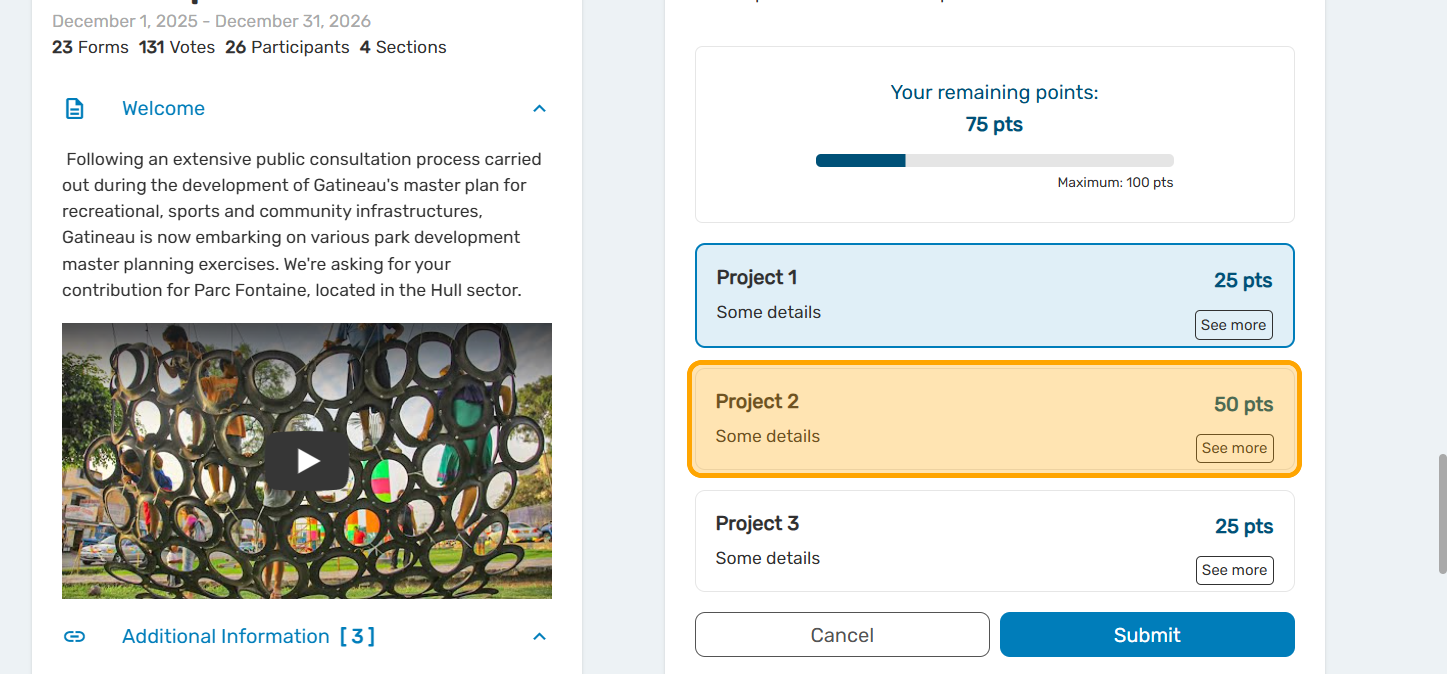Image resolution: width=1447 pixels, height=674 pixels.
Task: Collapse the Additional Information chevron
Action: [x=539, y=637]
